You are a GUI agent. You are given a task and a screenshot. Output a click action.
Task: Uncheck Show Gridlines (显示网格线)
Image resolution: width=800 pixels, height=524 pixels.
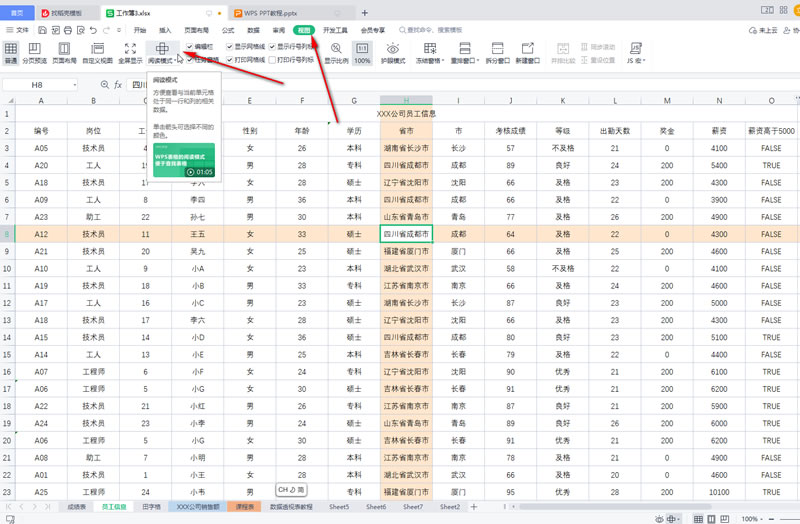click(x=231, y=46)
